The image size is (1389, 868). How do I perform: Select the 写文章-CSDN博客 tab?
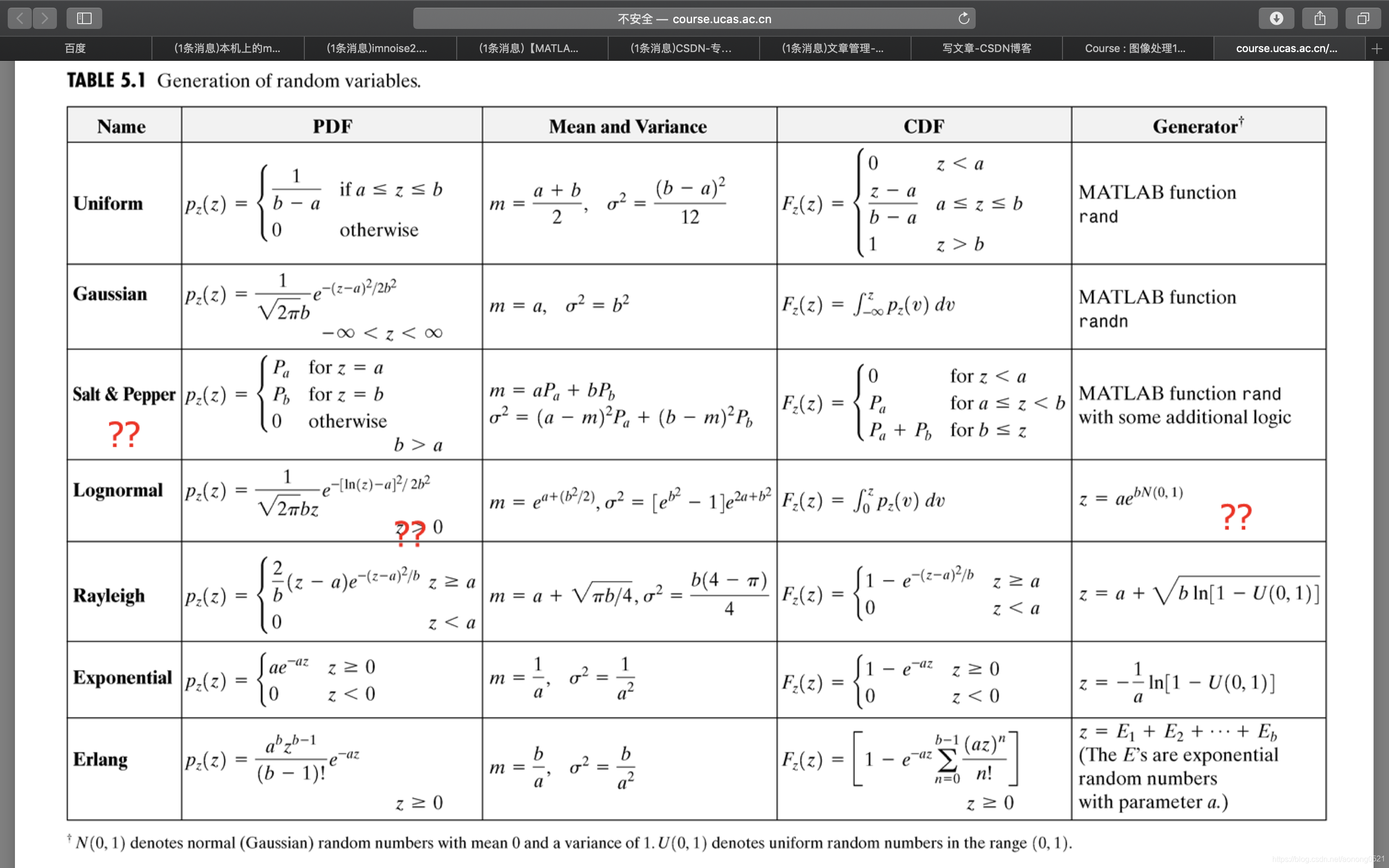click(986, 49)
